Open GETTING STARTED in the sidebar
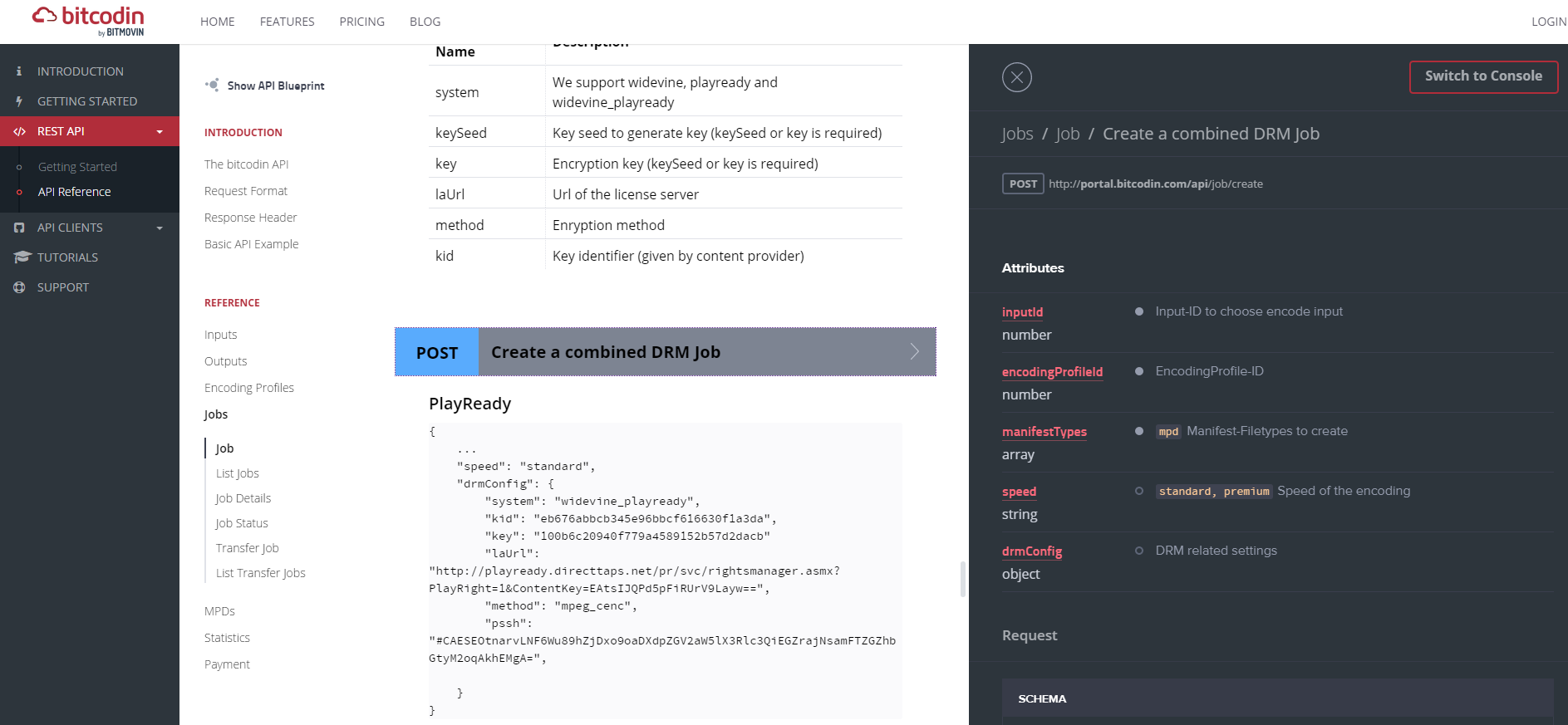Image resolution: width=1568 pixels, height=725 pixels. click(x=87, y=101)
